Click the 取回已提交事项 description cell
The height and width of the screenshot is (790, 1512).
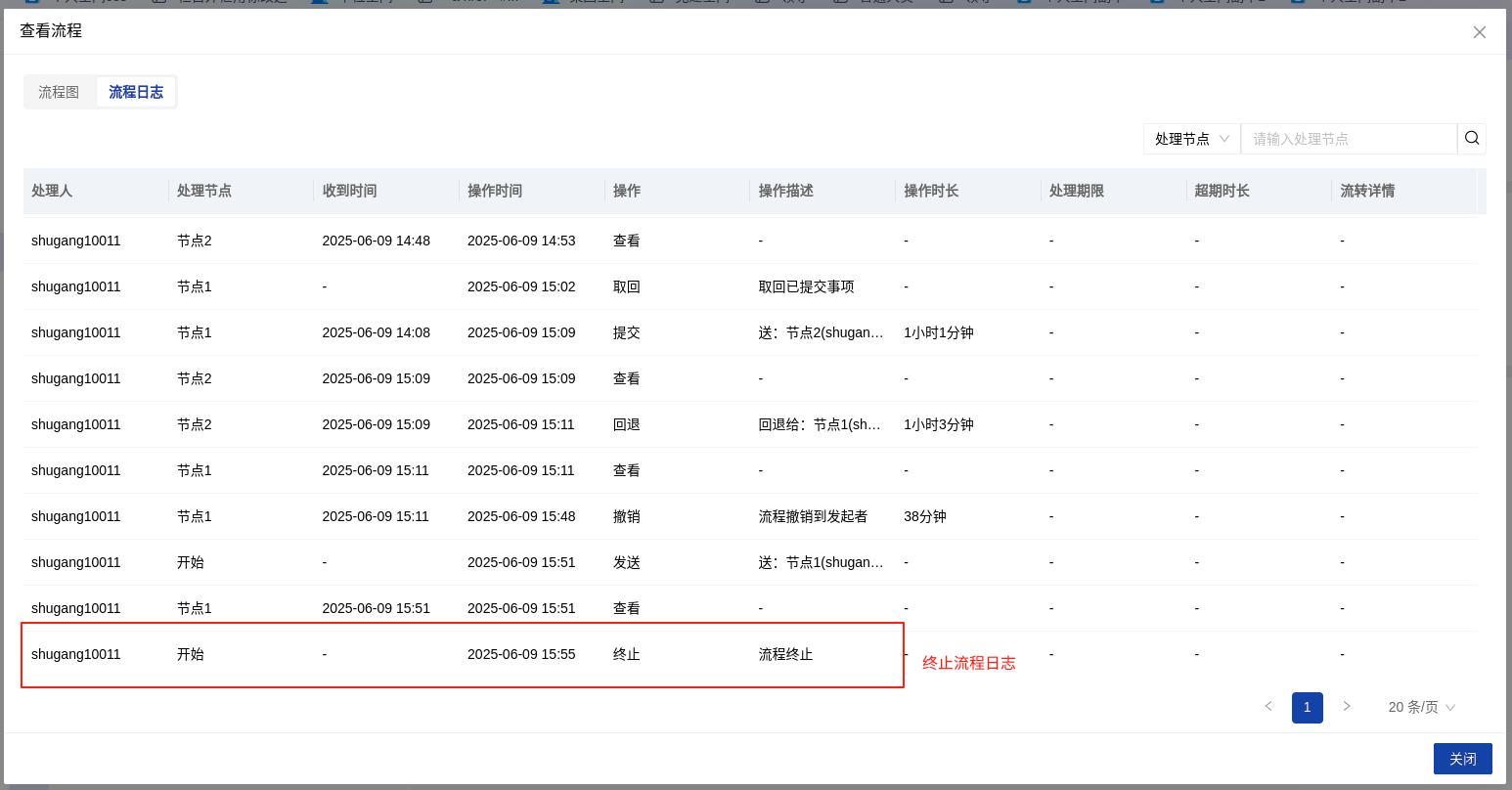[806, 286]
